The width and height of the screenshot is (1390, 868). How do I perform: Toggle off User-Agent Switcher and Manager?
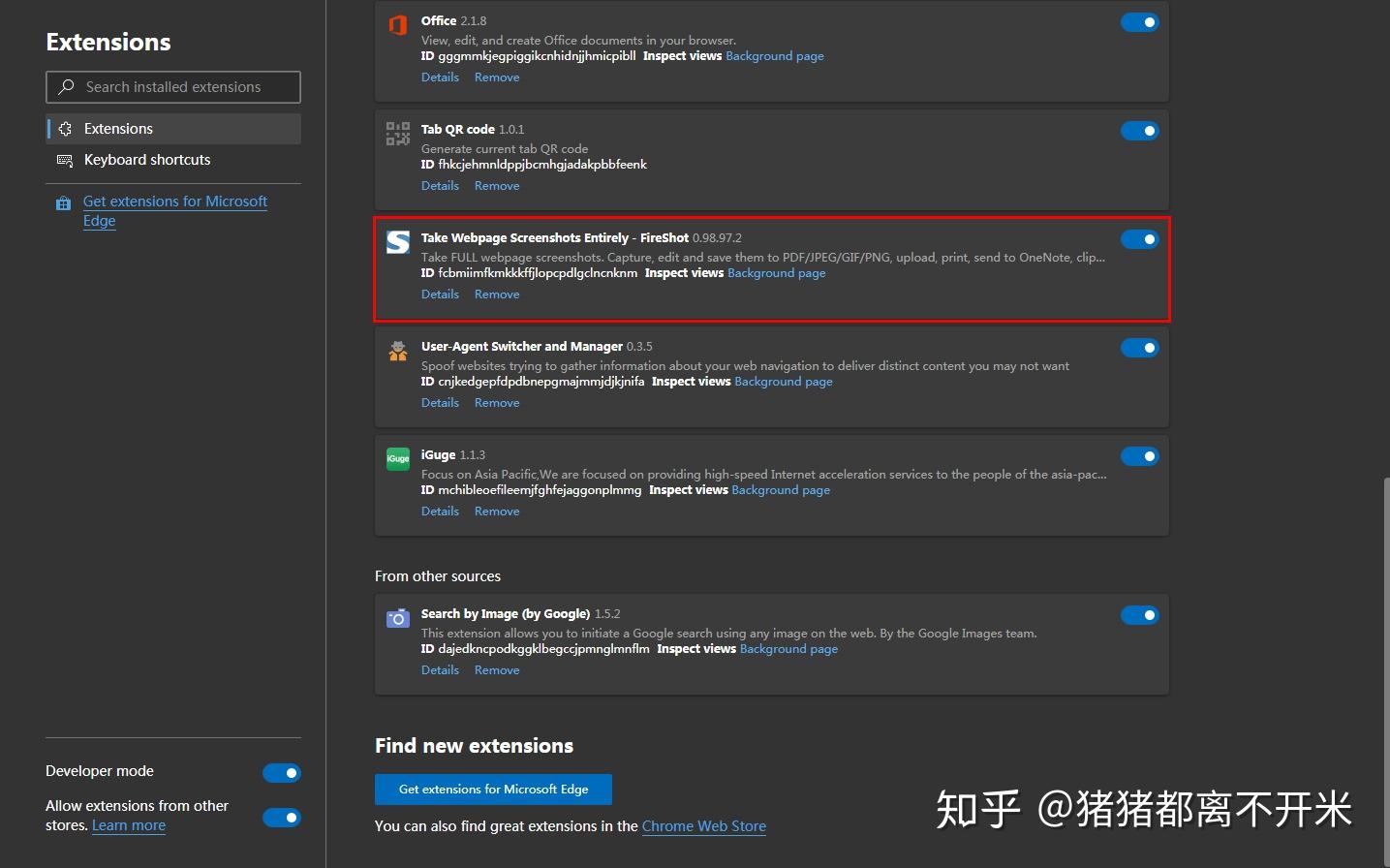1140,348
